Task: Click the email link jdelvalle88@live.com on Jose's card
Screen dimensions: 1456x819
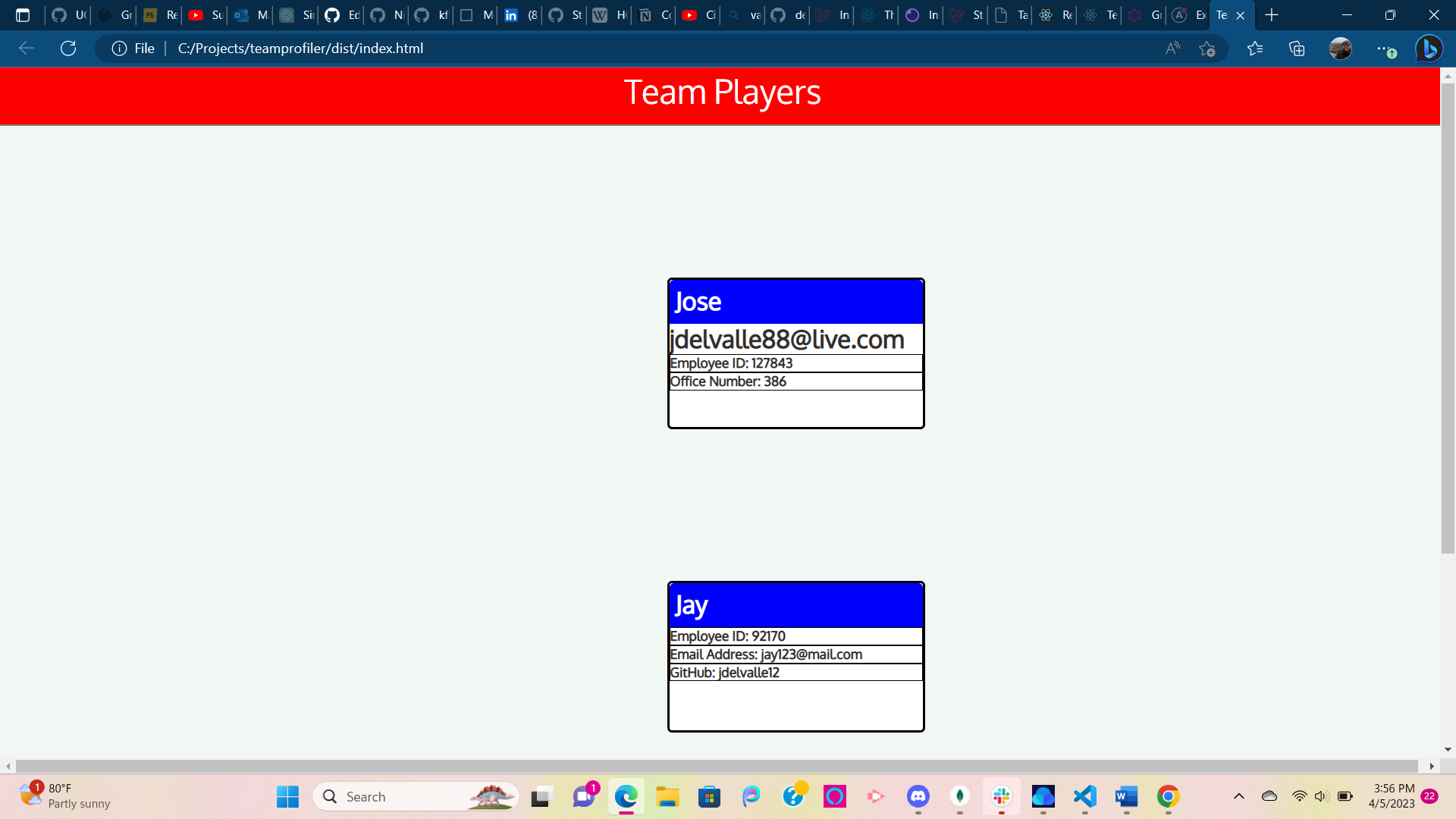Action: [786, 339]
